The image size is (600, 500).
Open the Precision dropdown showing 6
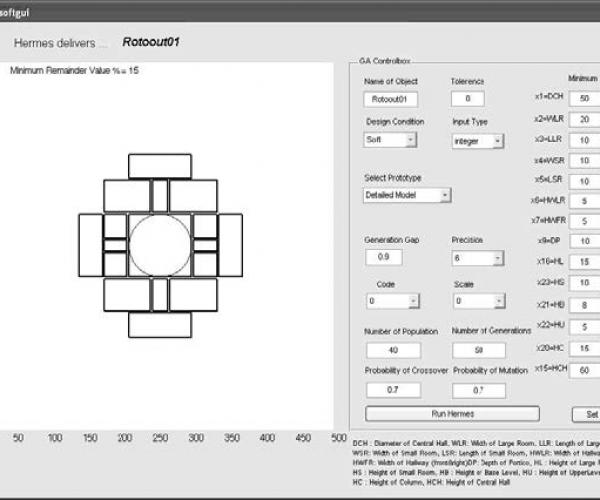click(478, 258)
